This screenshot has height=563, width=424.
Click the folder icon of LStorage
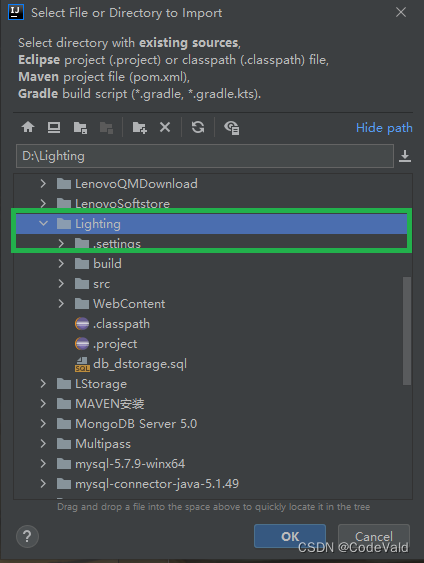pos(64,383)
